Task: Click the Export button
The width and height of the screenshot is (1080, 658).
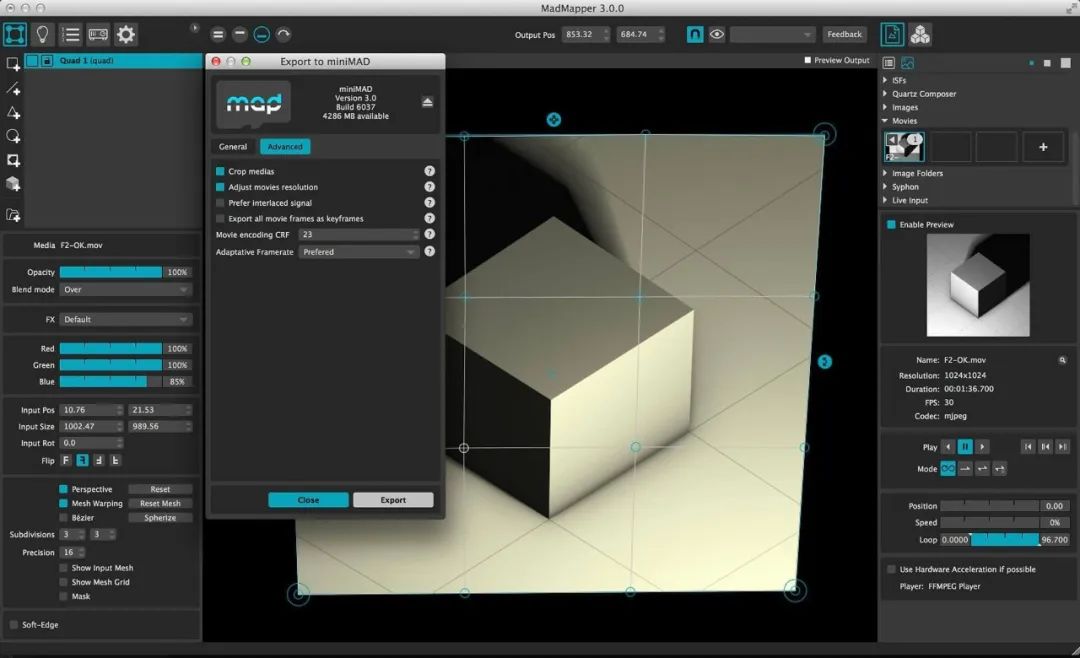Action: click(393, 499)
